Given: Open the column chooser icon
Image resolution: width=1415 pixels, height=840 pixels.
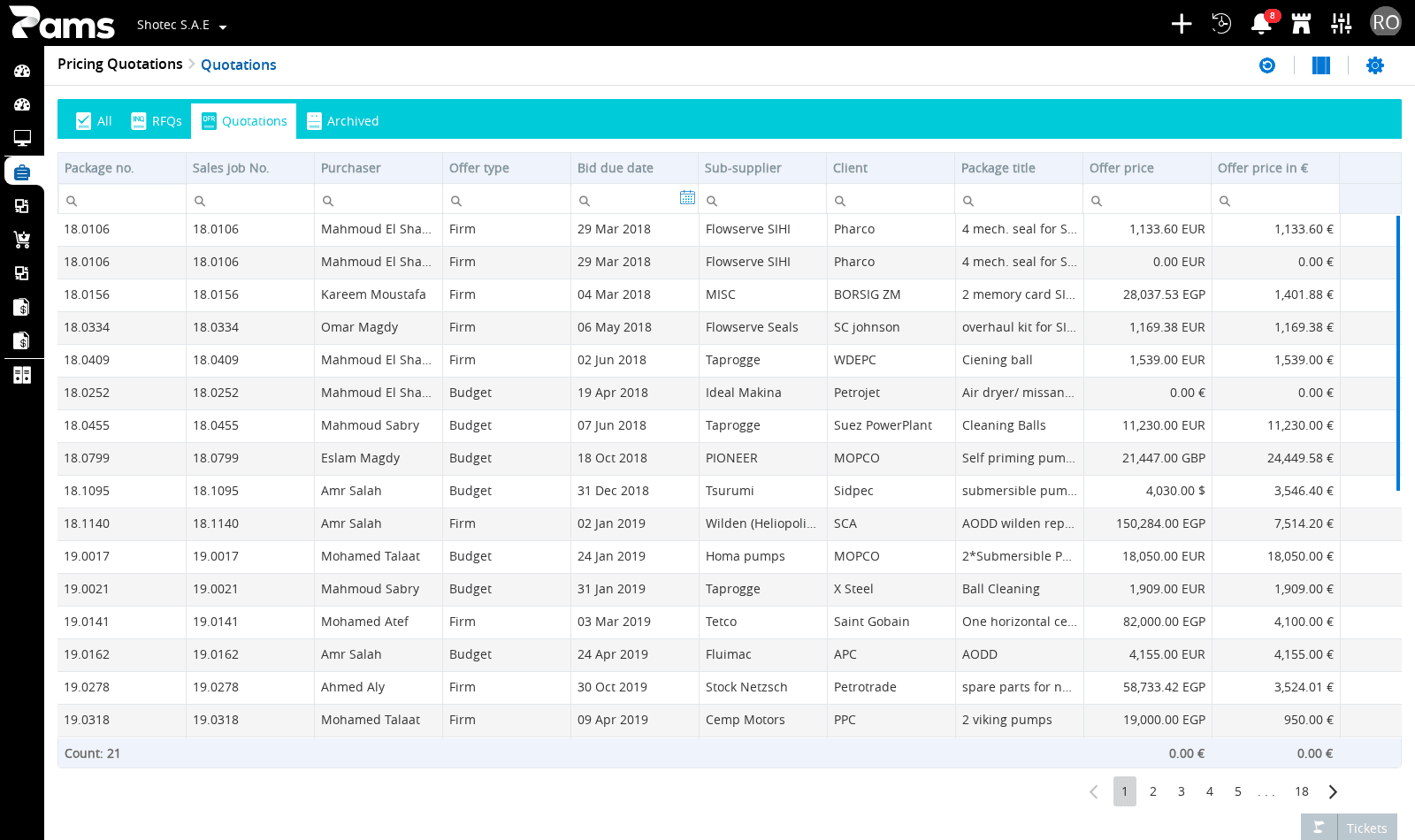Looking at the screenshot, I should (1321, 65).
